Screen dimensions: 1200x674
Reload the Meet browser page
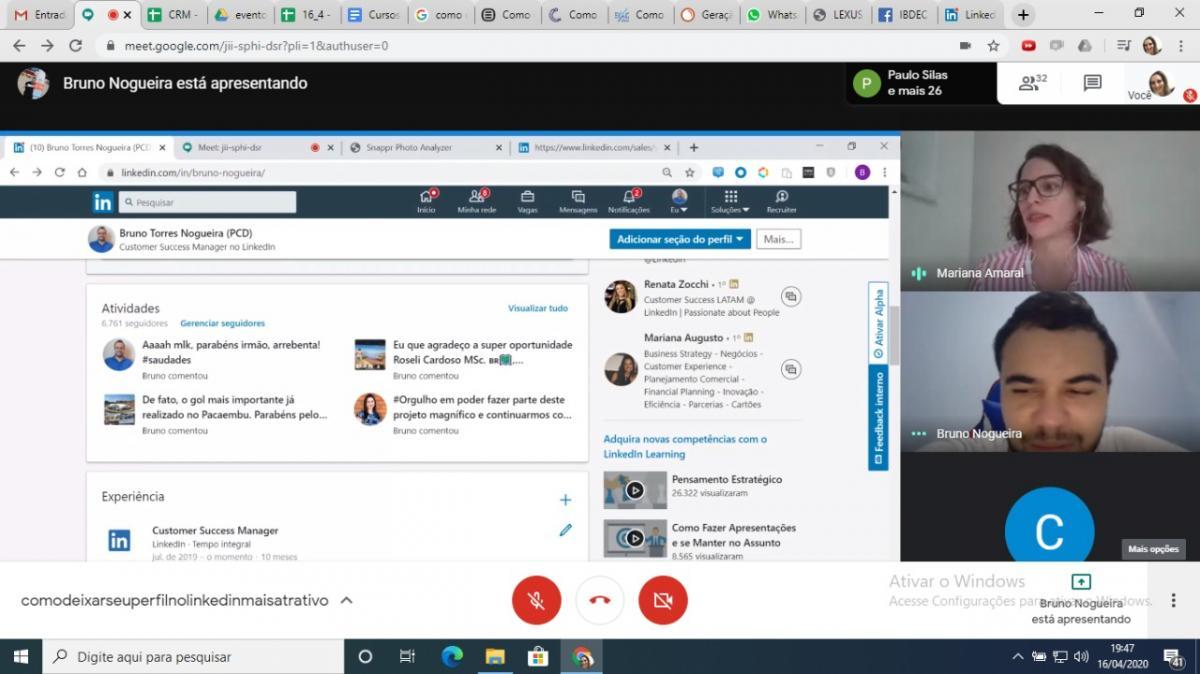(76, 46)
